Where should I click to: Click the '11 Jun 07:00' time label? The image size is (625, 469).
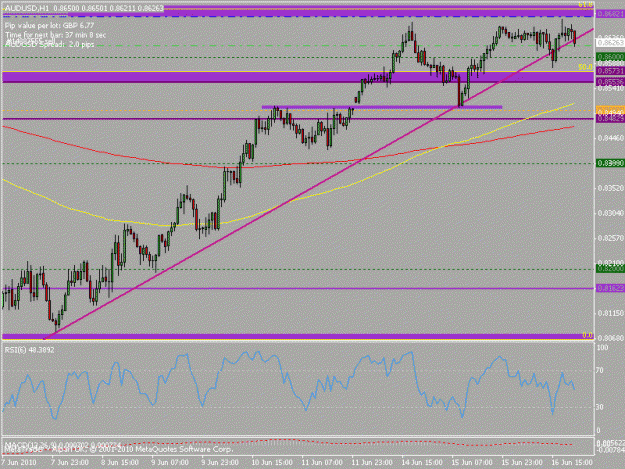point(322,462)
